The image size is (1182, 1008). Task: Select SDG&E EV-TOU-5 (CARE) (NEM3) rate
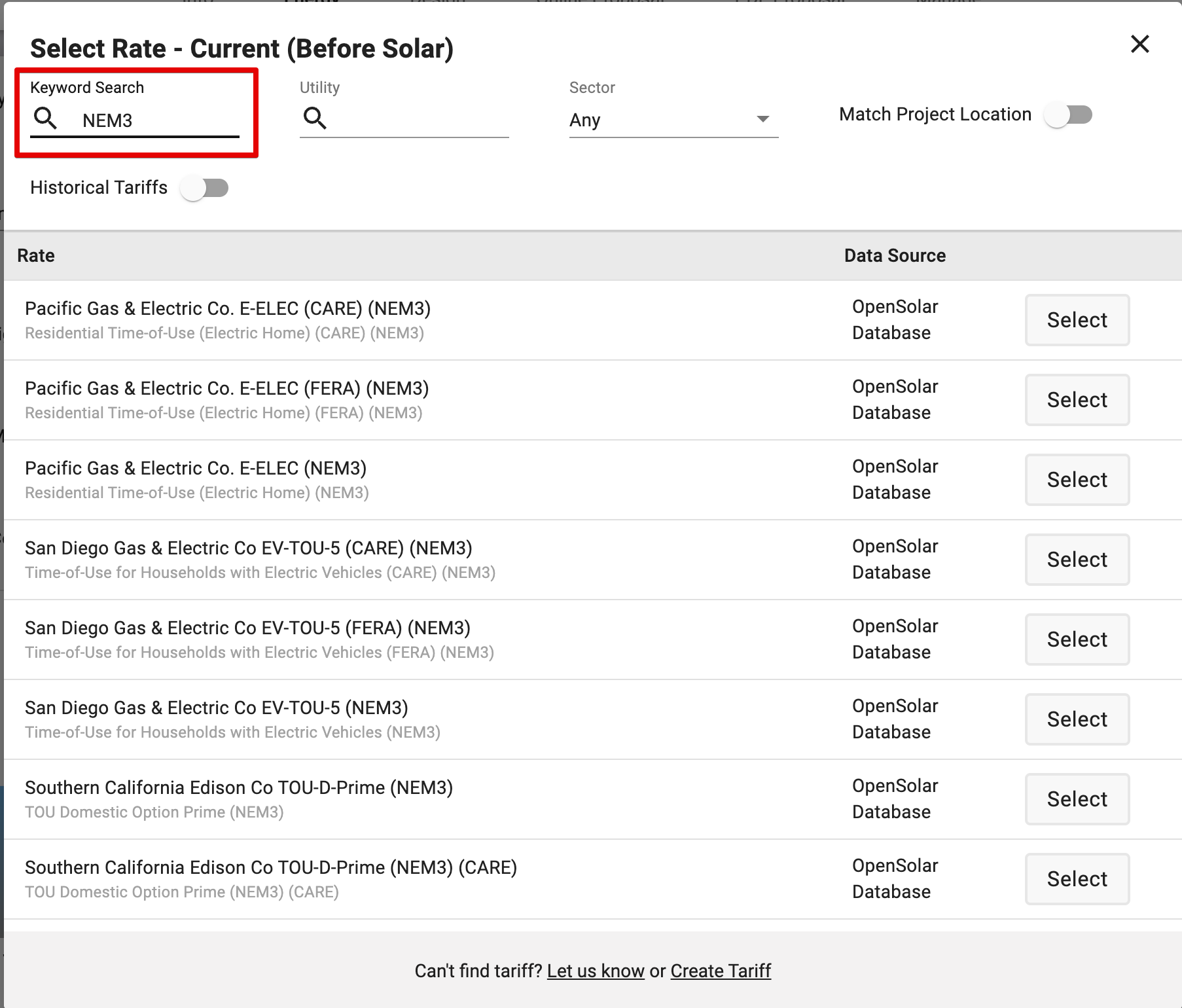pos(1077,560)
